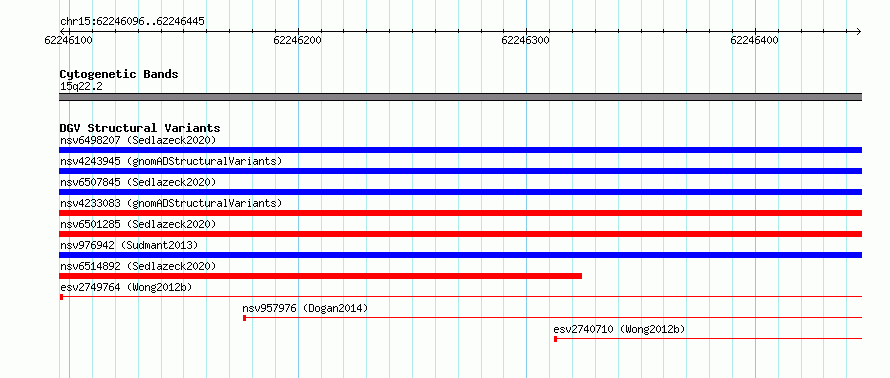Select the gray 15q22.2 cytogenetic band bar
Image resolution: width=890 pixels, height=378 pixels.
tap(460, 97)
